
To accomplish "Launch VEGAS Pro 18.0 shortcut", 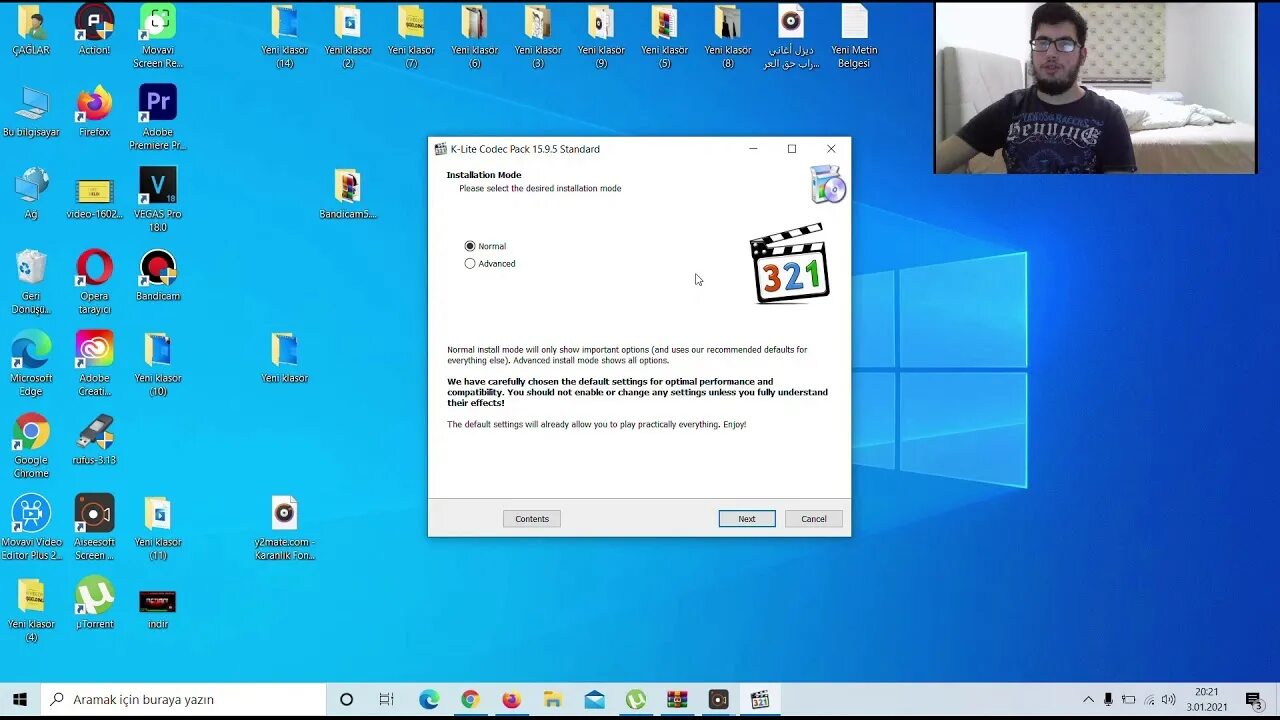I will [x=158, y=200].
